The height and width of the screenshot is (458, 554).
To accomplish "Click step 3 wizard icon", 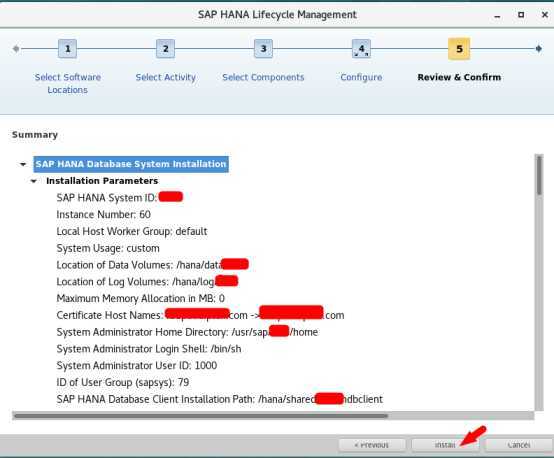I will (x=263, y=49).
